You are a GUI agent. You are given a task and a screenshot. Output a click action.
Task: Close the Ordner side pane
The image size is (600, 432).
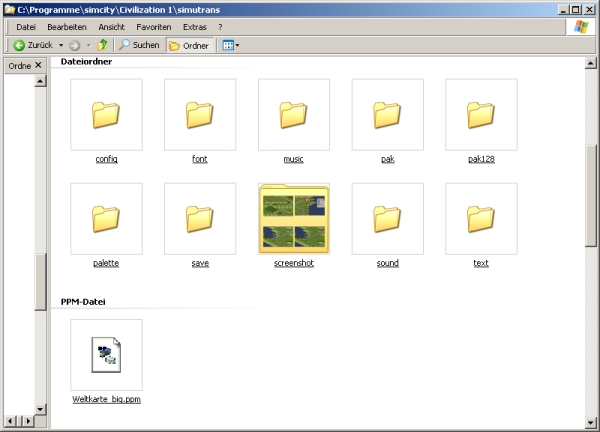pyautogui.click(x=39, y=65)
